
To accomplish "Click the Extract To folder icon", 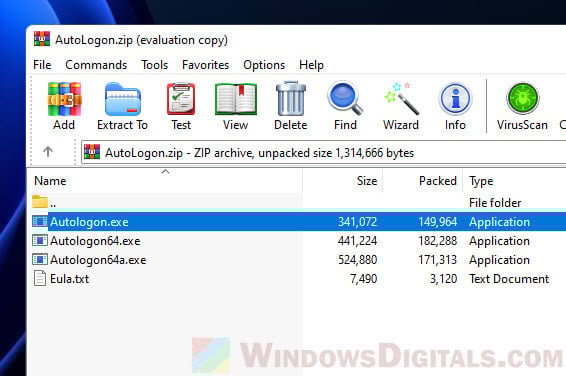I will pos(123,99).
